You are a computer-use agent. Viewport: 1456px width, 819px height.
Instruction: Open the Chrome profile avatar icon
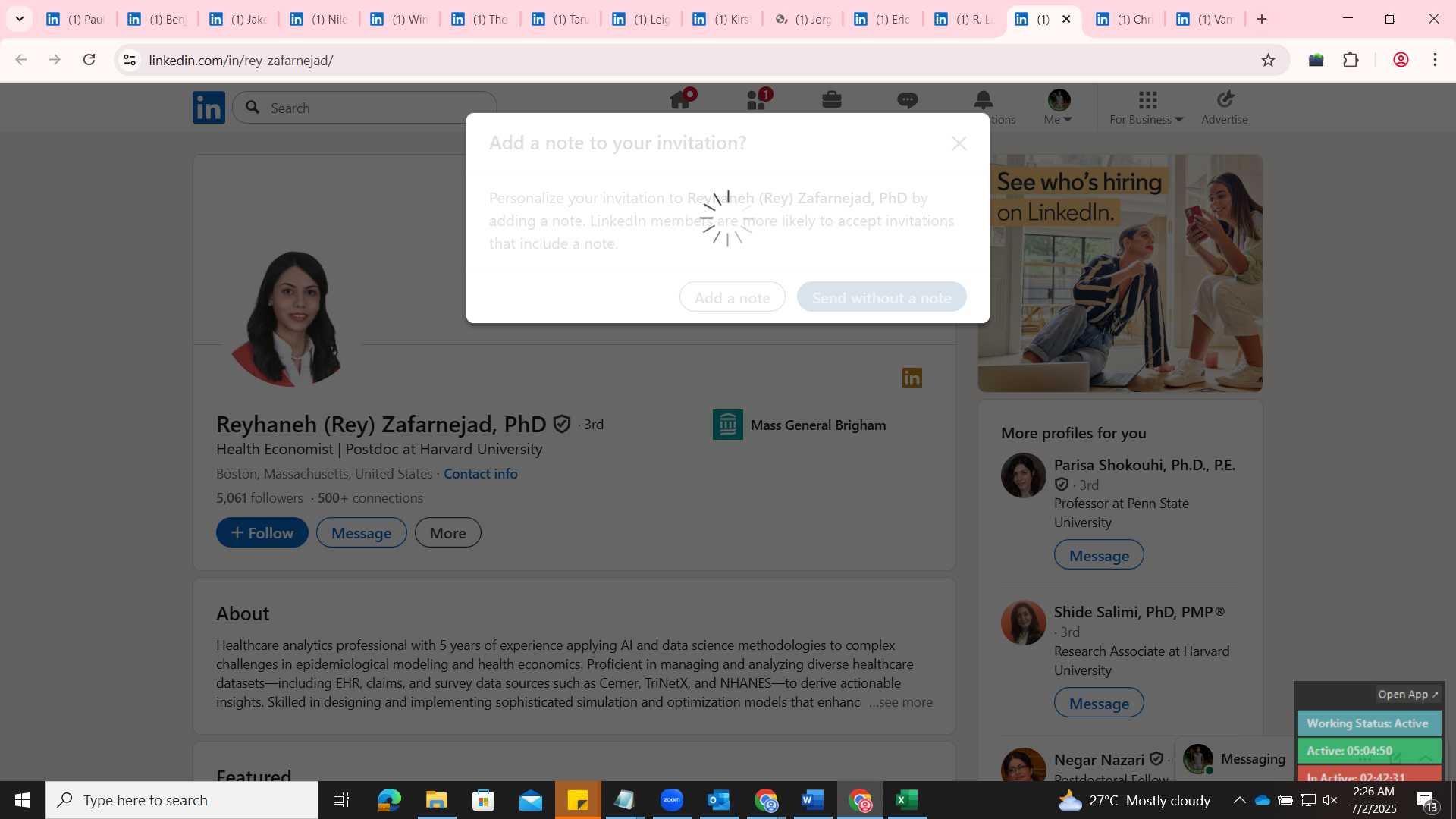point(1401,60)
